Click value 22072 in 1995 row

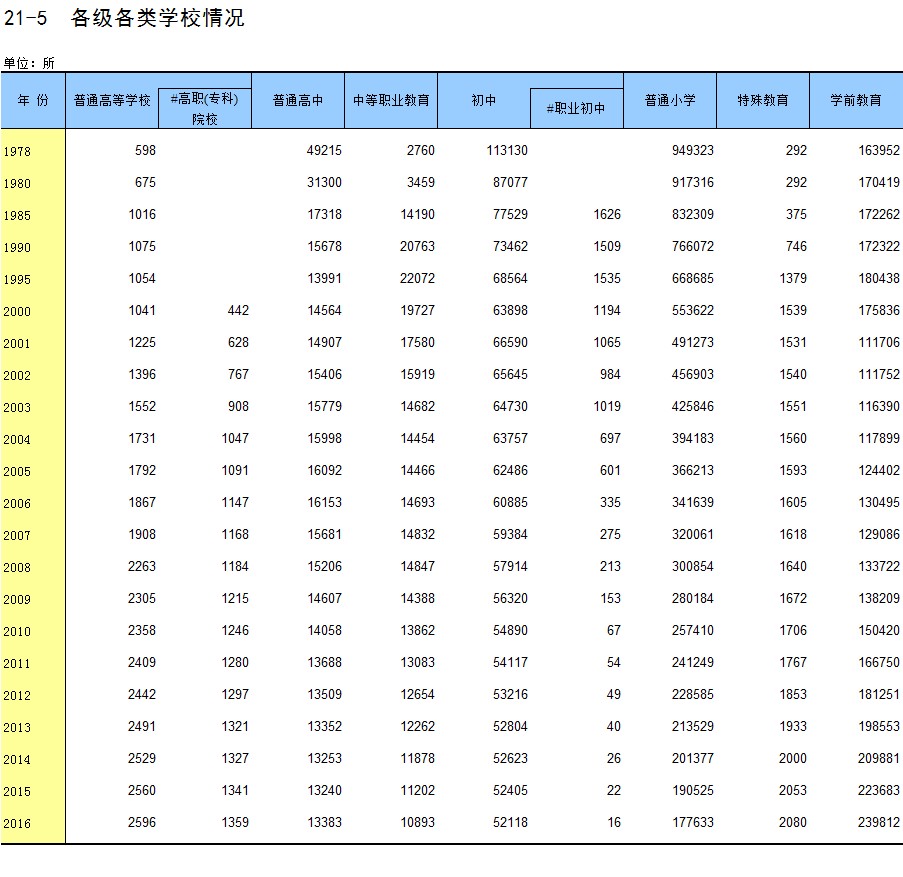click(x=418, y=278)
